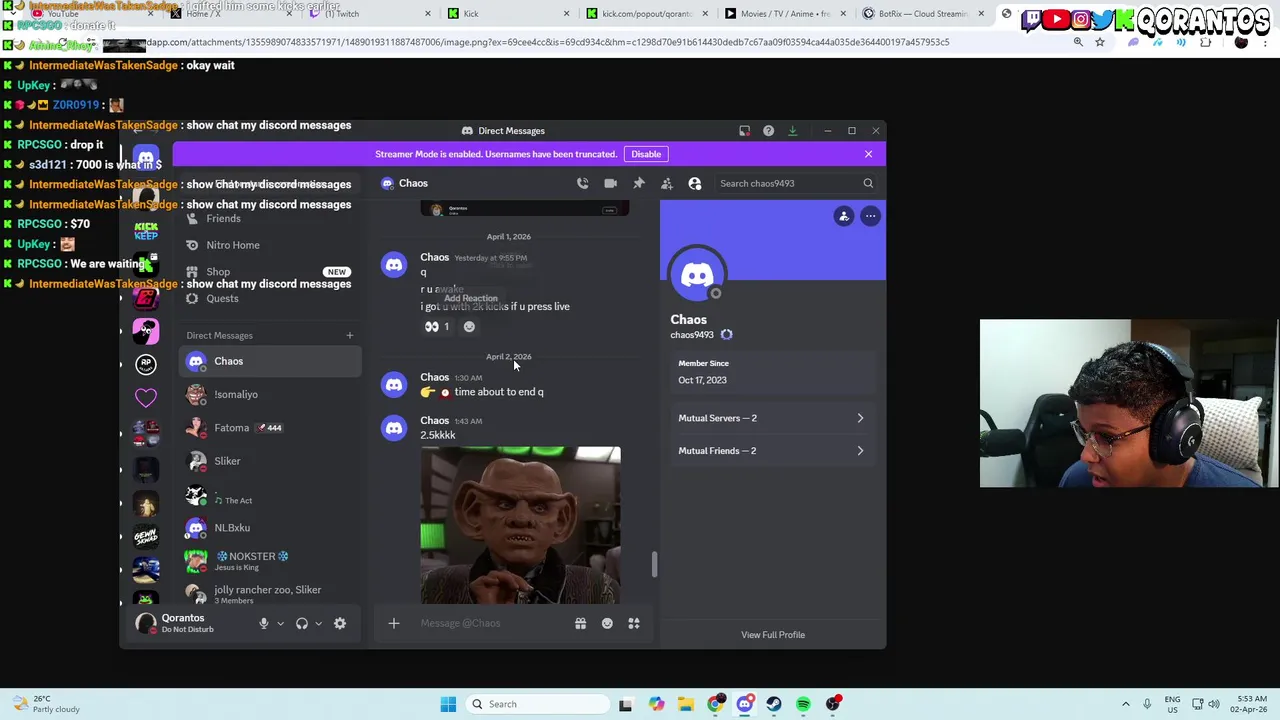Image resolution: width=1280 pixels, height=720 pixels.
Task: Dismiss the Streamer Mode banner
Action: click(x=868, y=154)
